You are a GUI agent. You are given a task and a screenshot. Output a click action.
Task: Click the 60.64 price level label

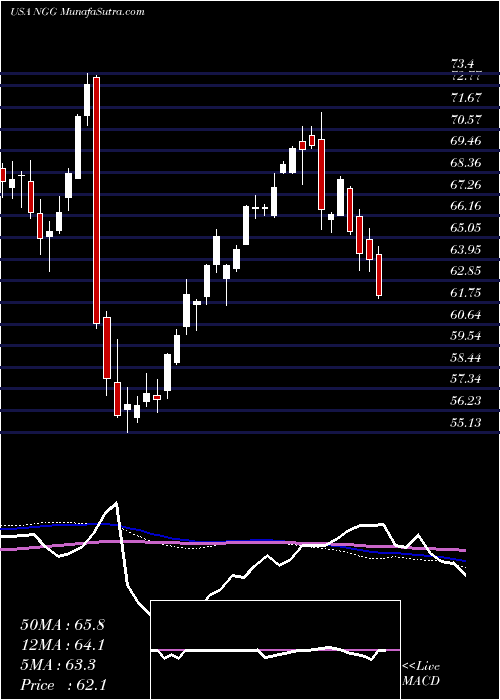click(467, 315)
